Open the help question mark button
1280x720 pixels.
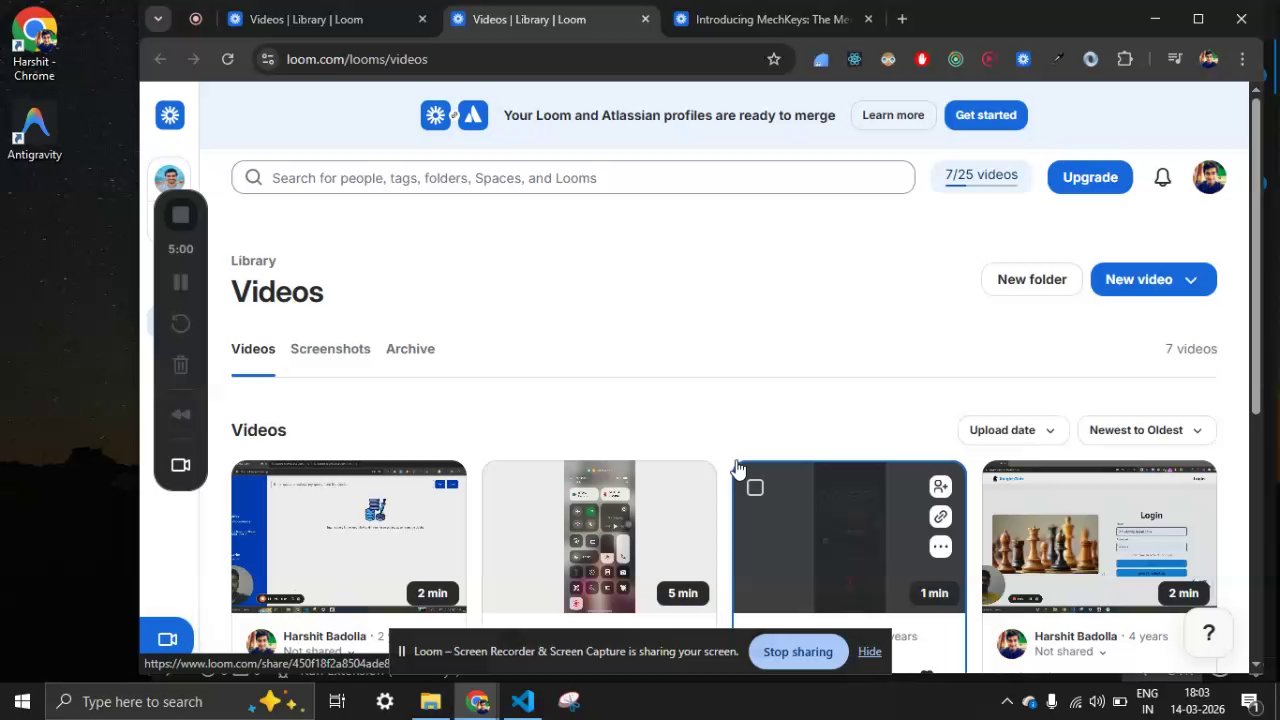[1208, 633]
